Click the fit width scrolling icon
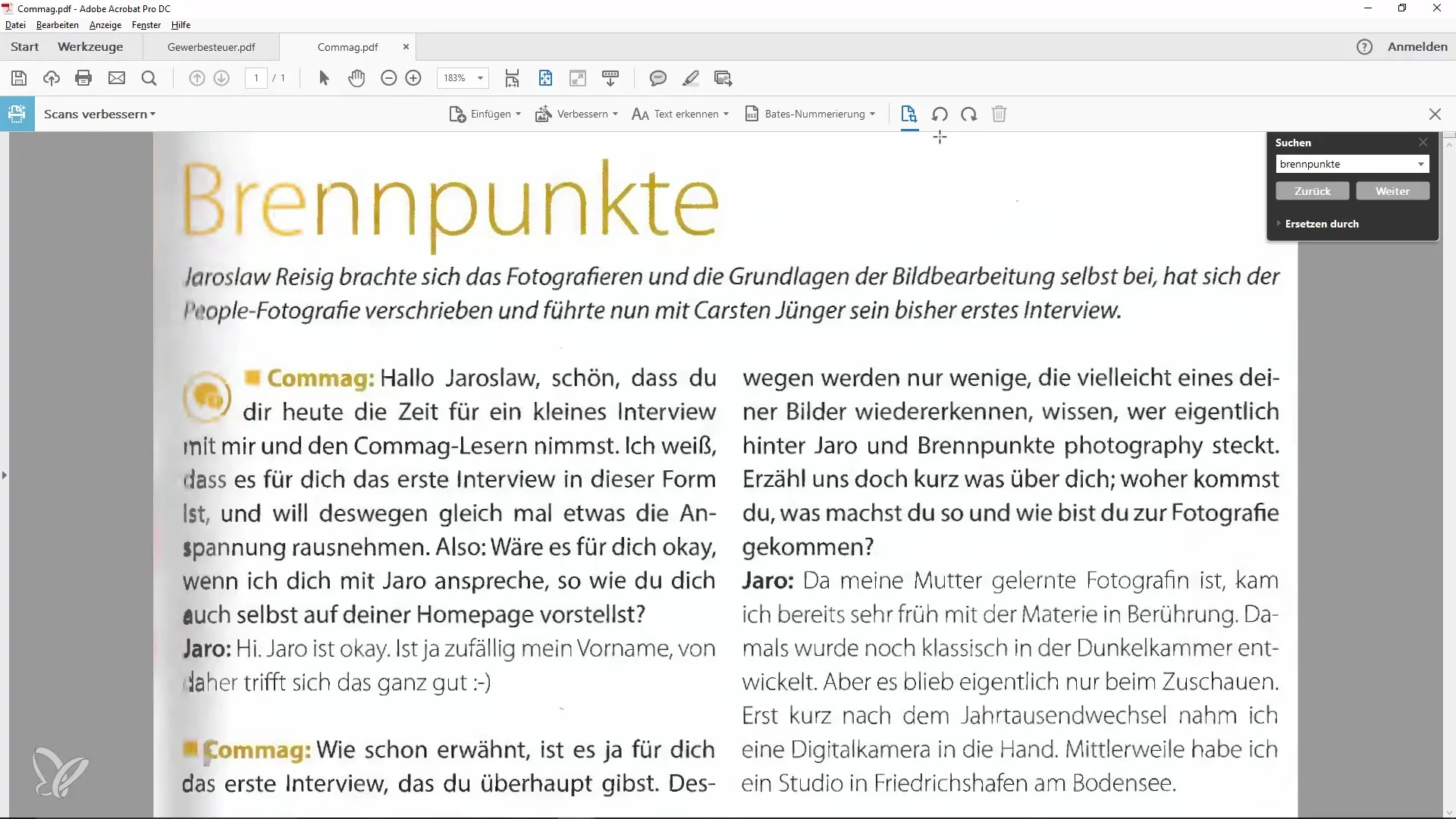Viewport: 1456px width, 819px height. pos(513,78)
